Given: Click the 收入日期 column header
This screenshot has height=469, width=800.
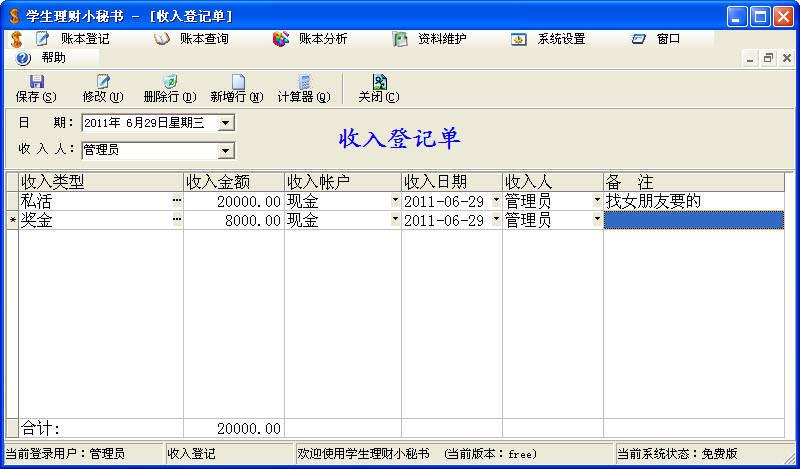Looking at the screenshot, I should click(452, 182).
